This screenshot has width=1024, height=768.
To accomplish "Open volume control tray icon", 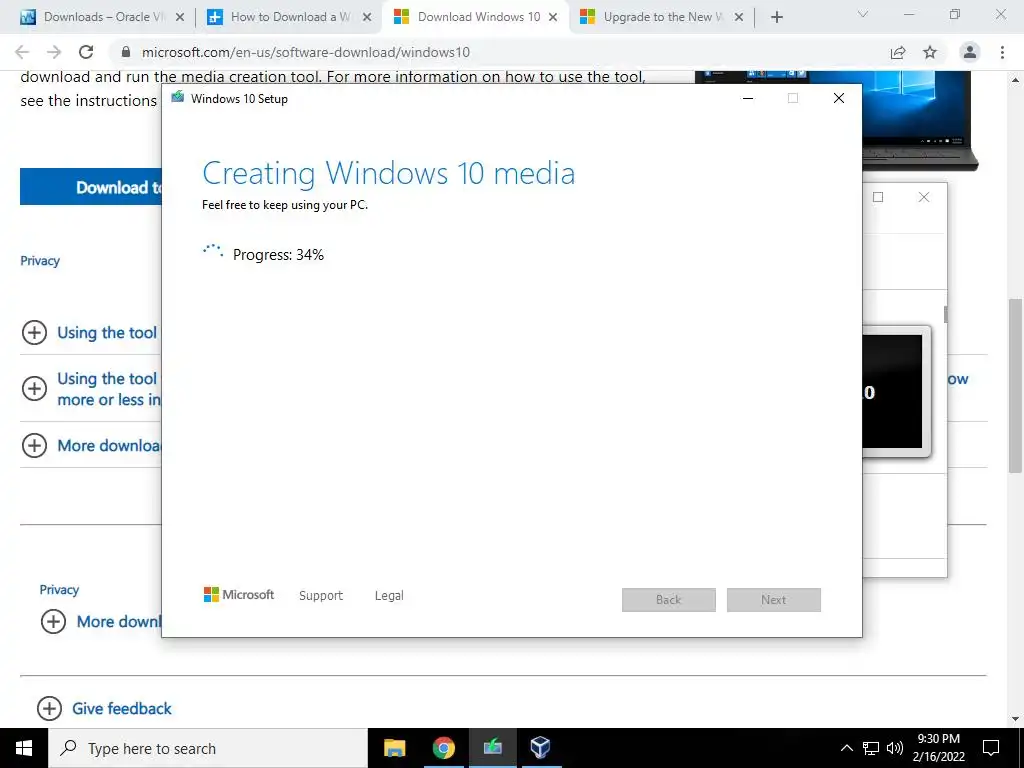I will (x=895, y=748).
